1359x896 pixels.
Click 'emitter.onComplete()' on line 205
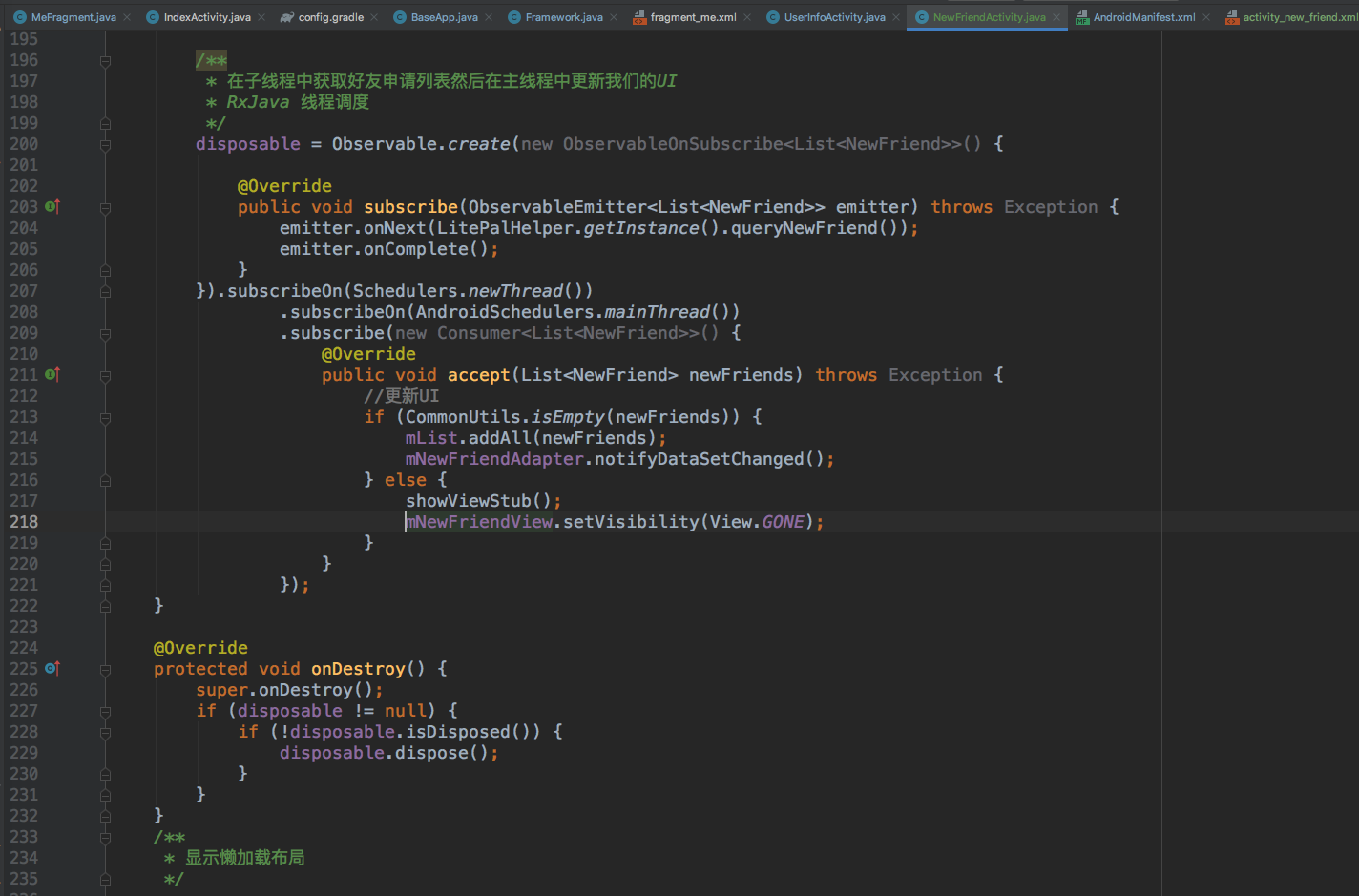[x=385, y=249]
